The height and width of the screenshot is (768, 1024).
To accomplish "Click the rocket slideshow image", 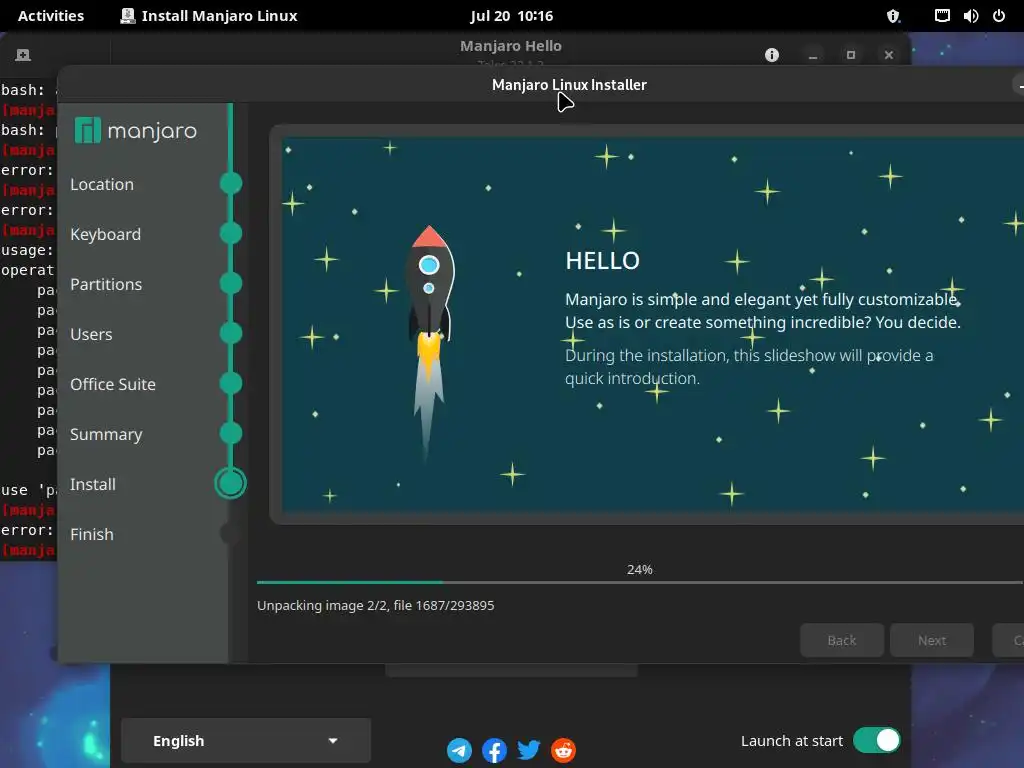I will (430, 343).
